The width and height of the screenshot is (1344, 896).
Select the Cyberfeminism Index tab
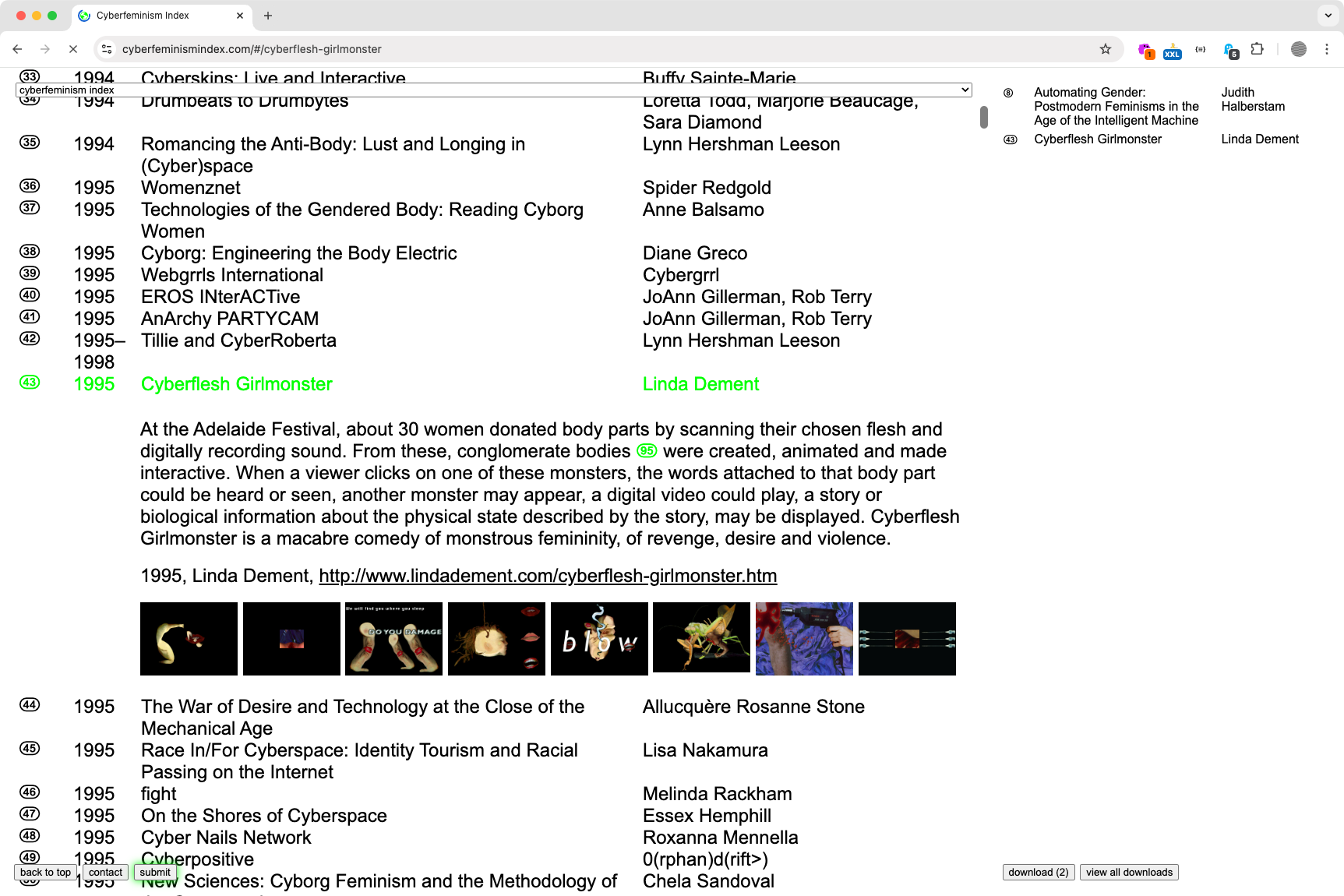[x=160, y=16]
